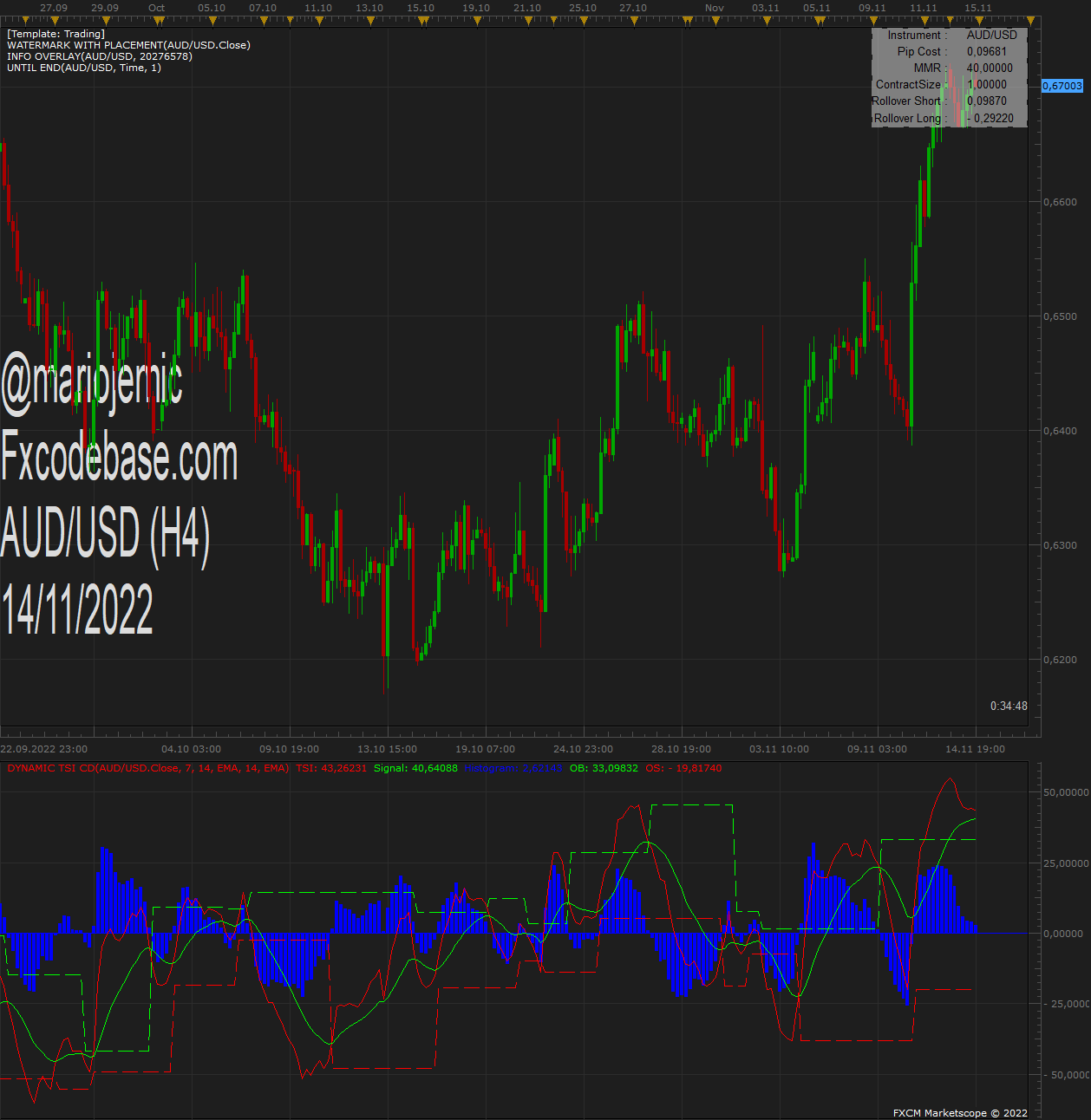1091x1120 pixels.
Task: Click the '04.10 03:00' bottom time label
Action: (x=192, y=749)
